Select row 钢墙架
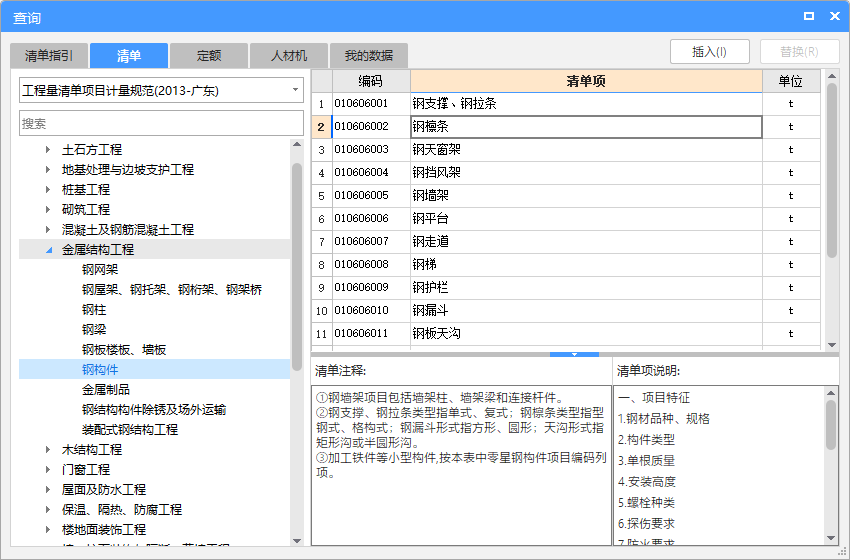The image size is (850, 560). pyautogui.click(x=587, y=196)
